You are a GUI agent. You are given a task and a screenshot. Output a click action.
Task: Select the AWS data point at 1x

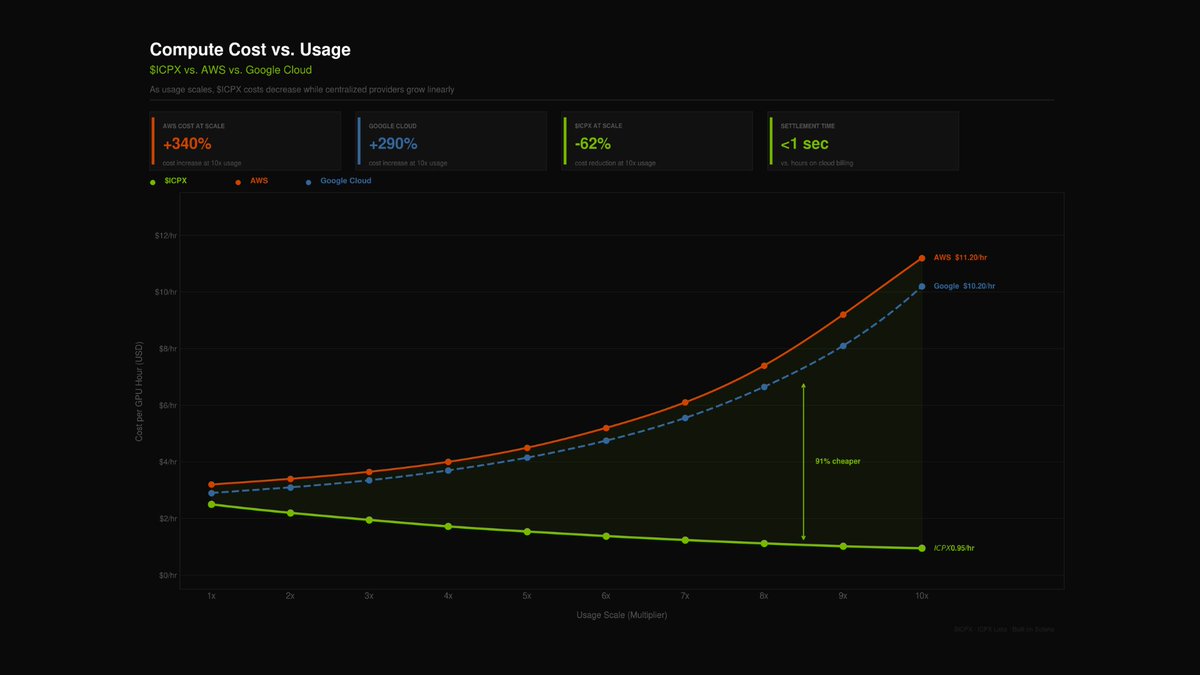pyautogui.click(x=211, y=485)
